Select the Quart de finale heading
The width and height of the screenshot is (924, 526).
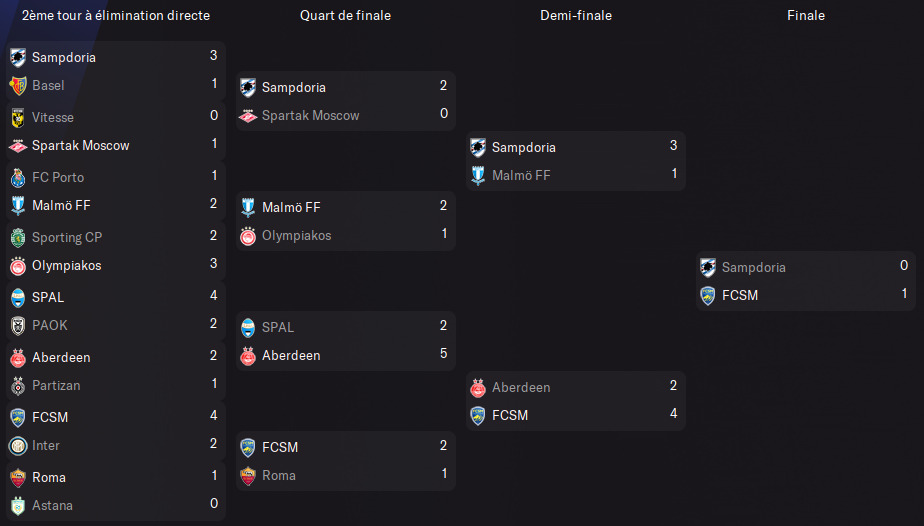point(345,15)
